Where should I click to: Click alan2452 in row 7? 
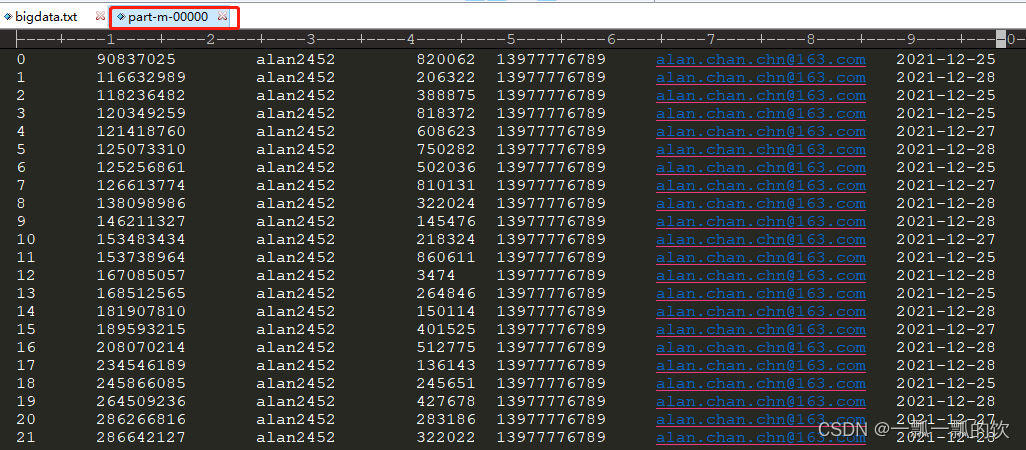coord(296,185)
